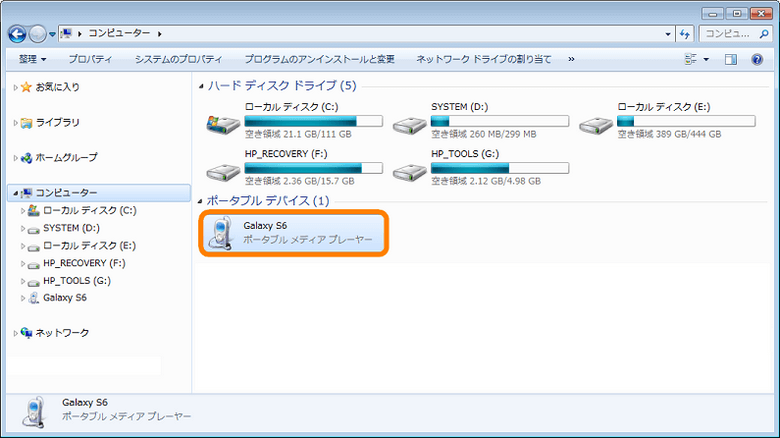Click the HP_RECOVERY (F:) drive icon
Image resolution: width=780 pixels, height=438 pixels.
pos(223,172)
